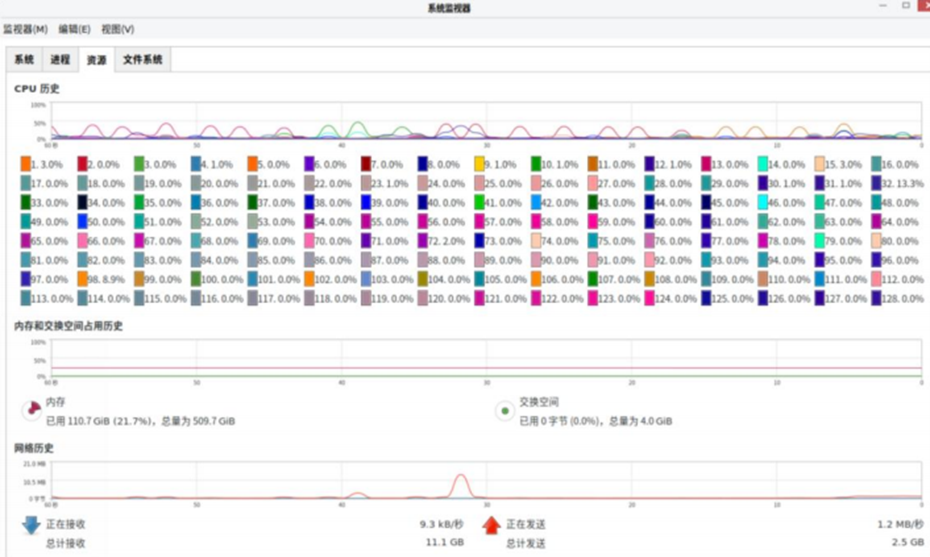Click the 32. 13.3% CPU usage label

pyautogui.click(x=903, y=184)
